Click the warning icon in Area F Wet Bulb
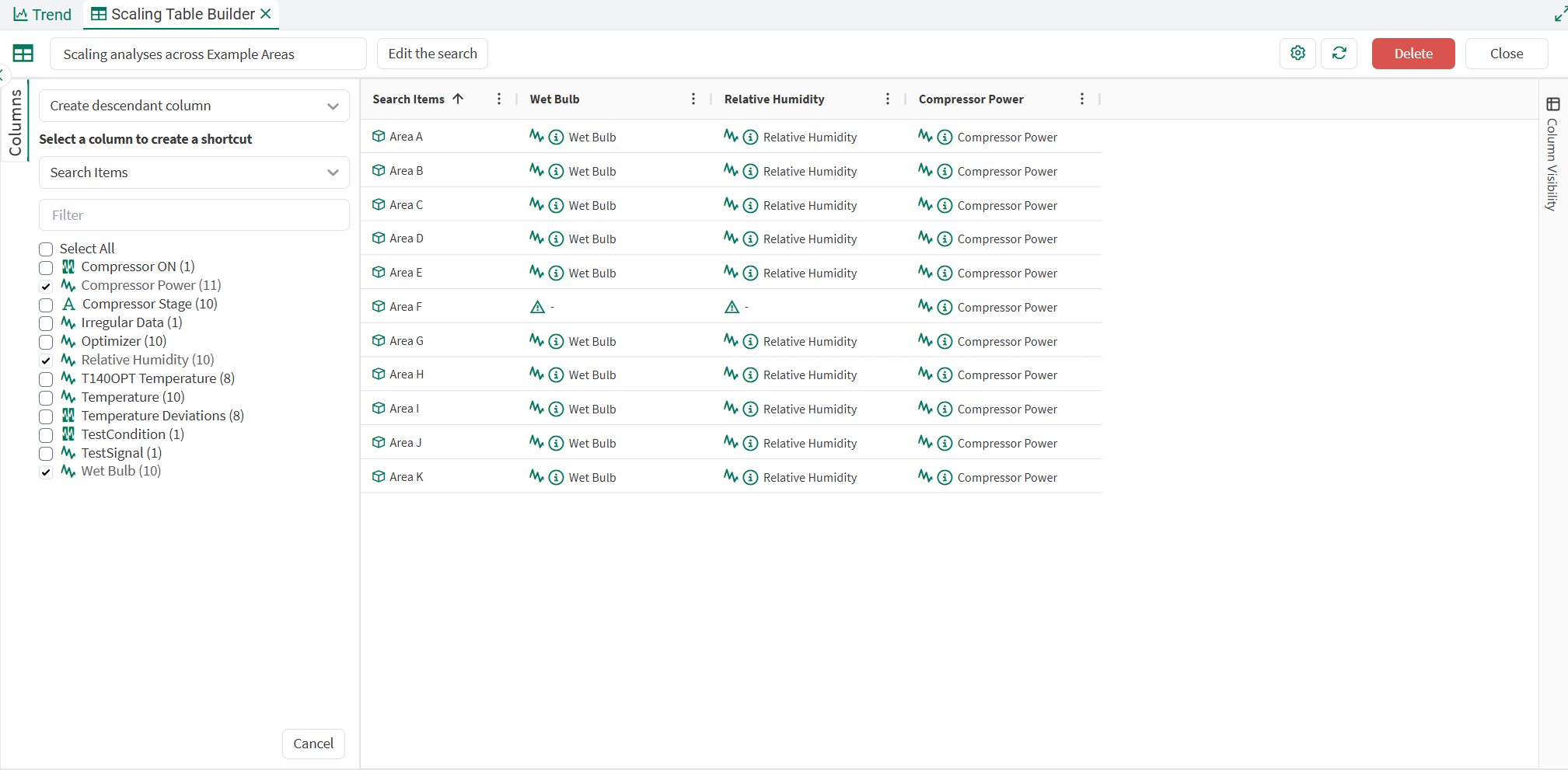 tap(537, 307)
